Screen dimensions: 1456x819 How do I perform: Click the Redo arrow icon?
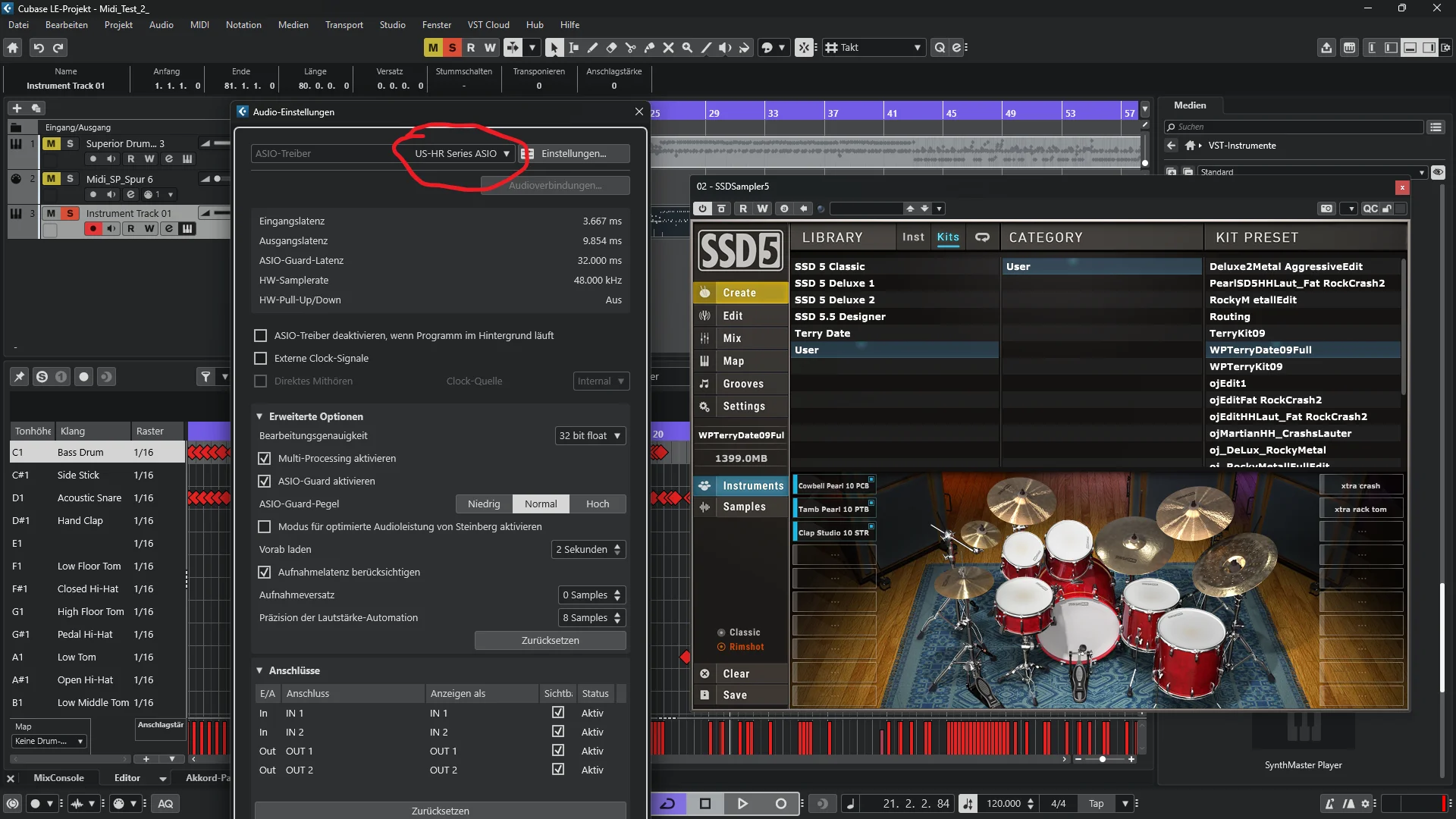click(58, 48)
